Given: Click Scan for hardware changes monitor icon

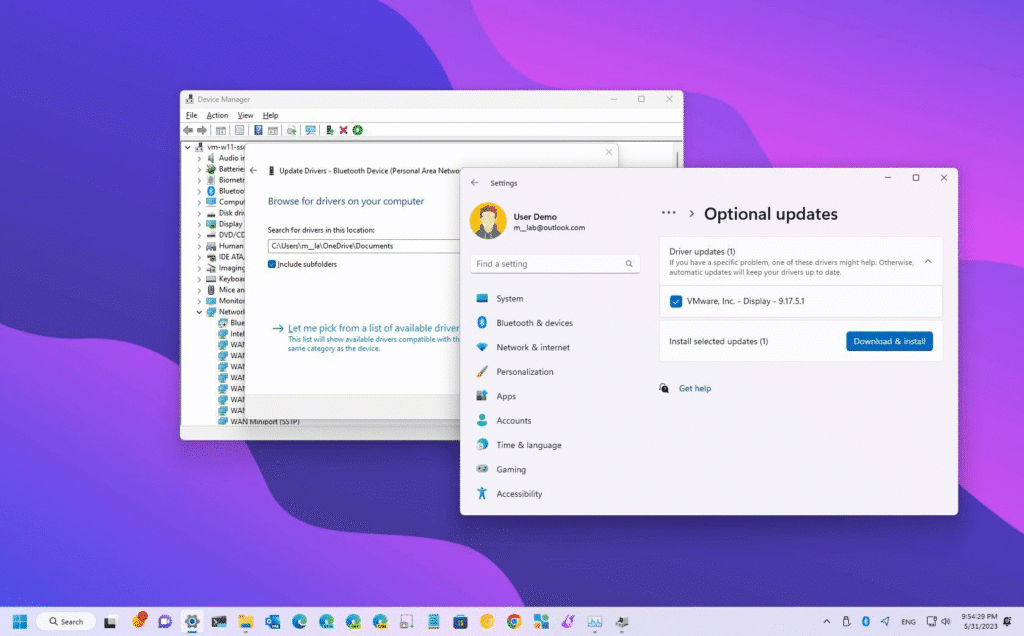Looking at the screenshot, I should pyautogui.click(x=310, y=131).
